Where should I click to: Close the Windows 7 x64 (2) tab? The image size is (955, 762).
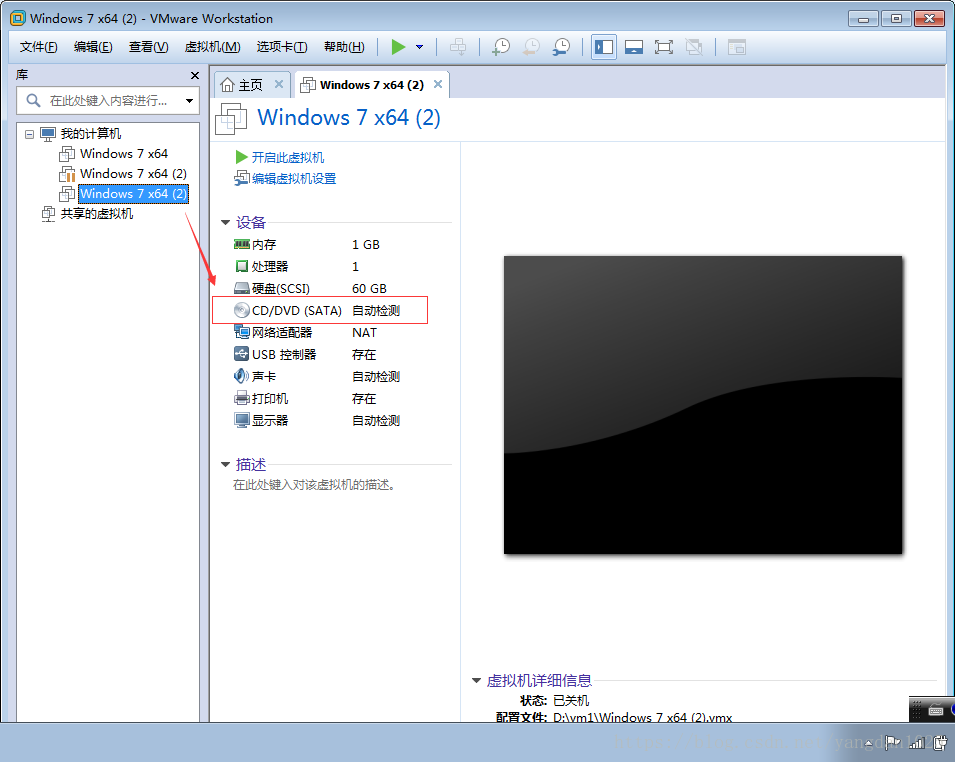pos(438,84)
